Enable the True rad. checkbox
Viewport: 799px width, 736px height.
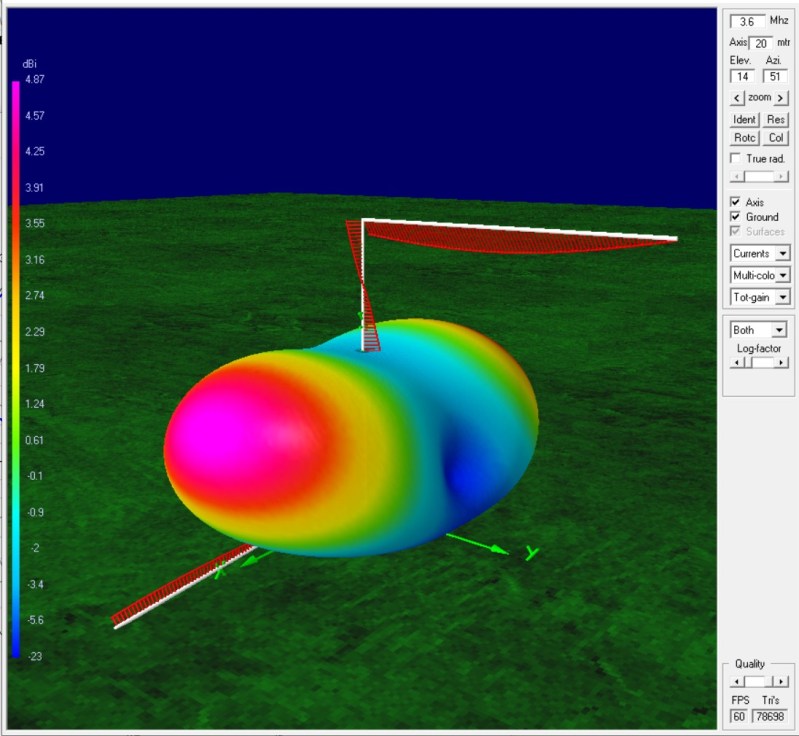pyautogui.click(x=736, y=159)
